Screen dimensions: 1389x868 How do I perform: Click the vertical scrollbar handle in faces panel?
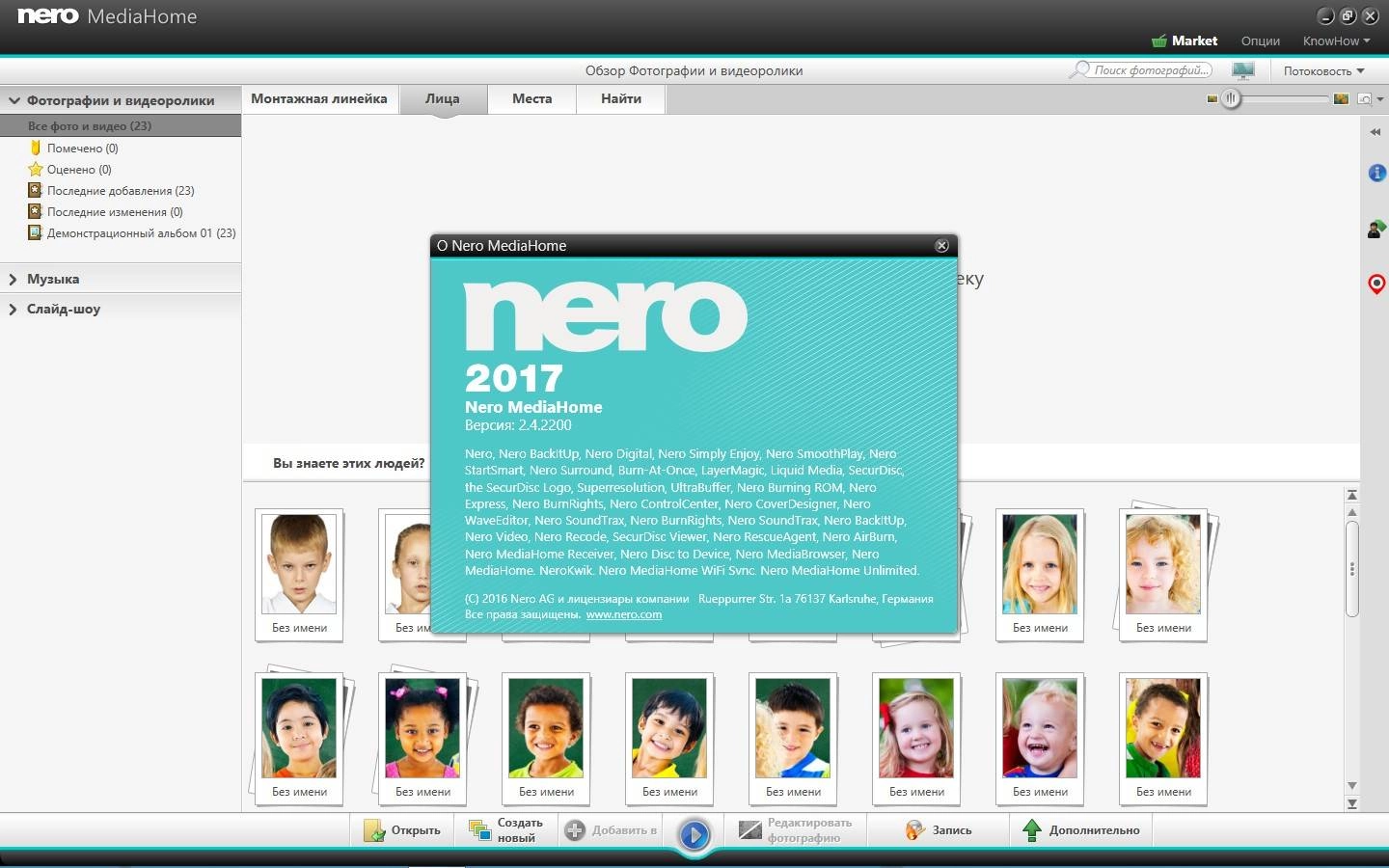pos(1352,569)
